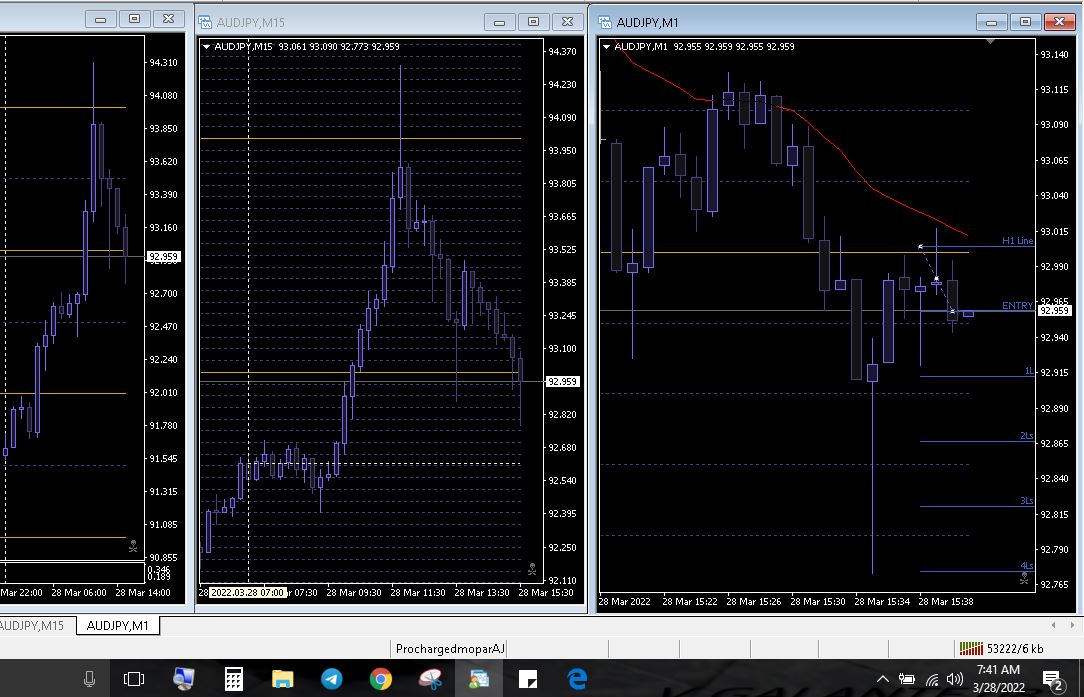1084x697 pixels.
Task: Click the chart shift triangle on M1 chart
Action: coord(991,42)
